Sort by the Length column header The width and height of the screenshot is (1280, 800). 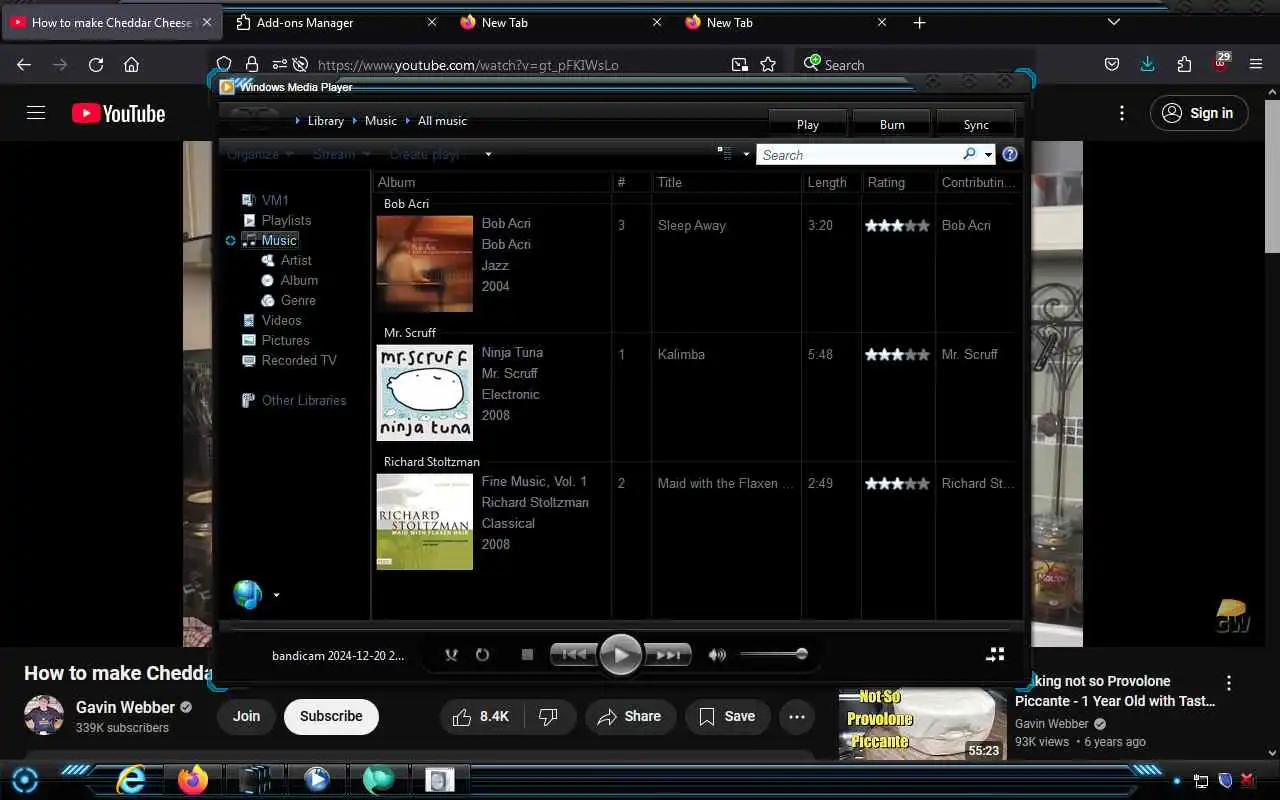point(831,182)
